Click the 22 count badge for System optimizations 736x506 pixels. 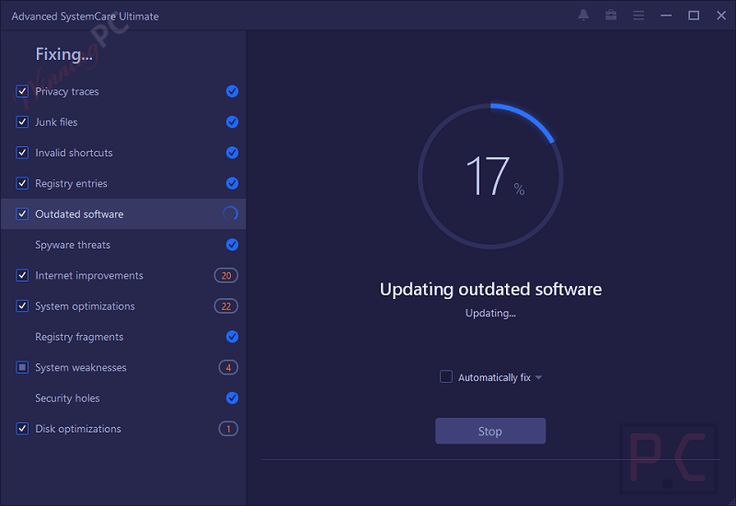[x=226, y=306]
